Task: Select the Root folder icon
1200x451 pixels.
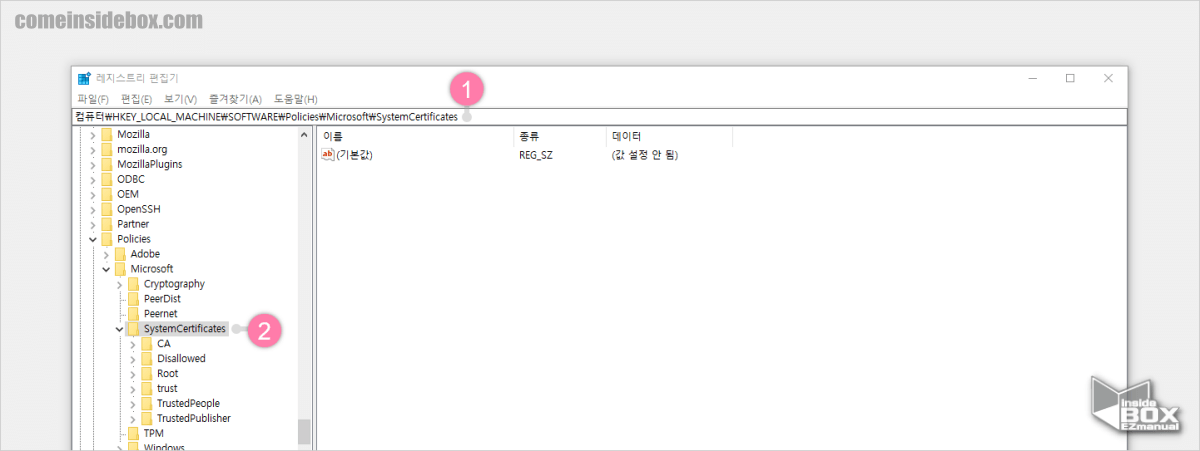Action: pyautogui.click(x=146, y=374)
